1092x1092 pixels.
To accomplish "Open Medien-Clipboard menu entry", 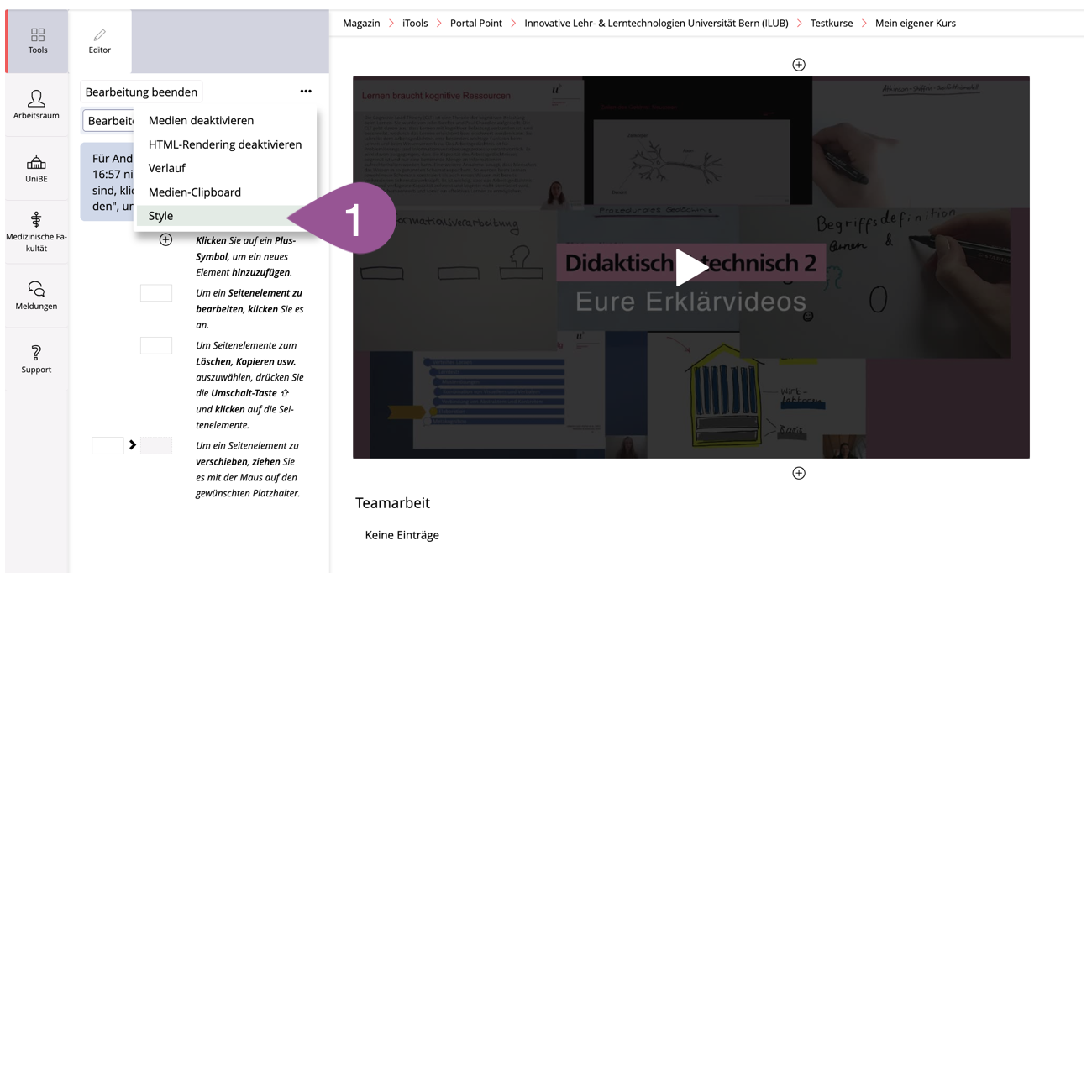I will pos(194,192).
